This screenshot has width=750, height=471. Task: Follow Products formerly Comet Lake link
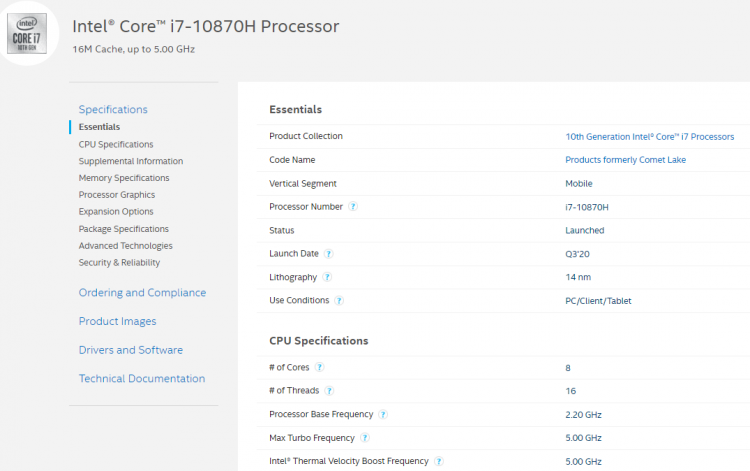pos(625,160)
